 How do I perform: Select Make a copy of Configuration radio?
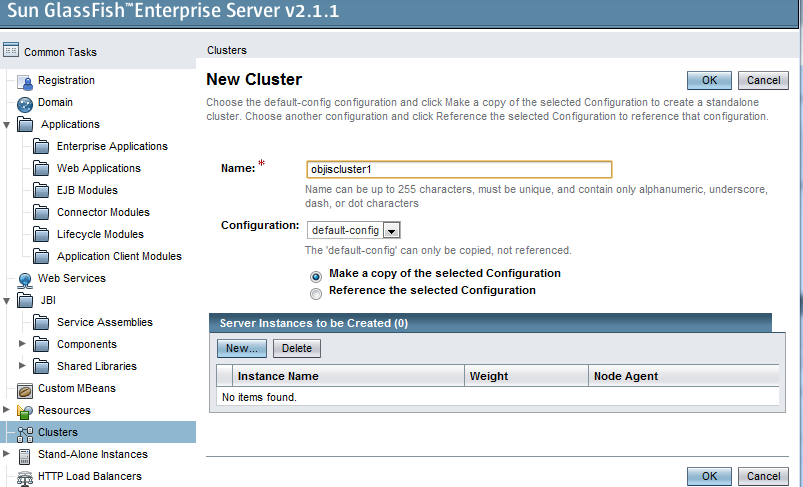(316, 276)
